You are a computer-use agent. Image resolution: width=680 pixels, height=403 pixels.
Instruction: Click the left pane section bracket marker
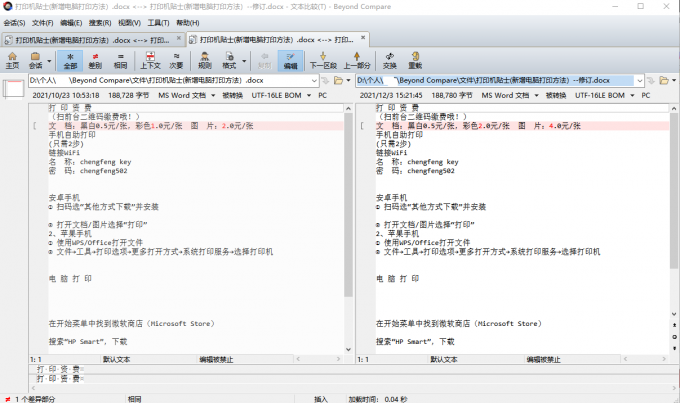click(x=34, y=126)
